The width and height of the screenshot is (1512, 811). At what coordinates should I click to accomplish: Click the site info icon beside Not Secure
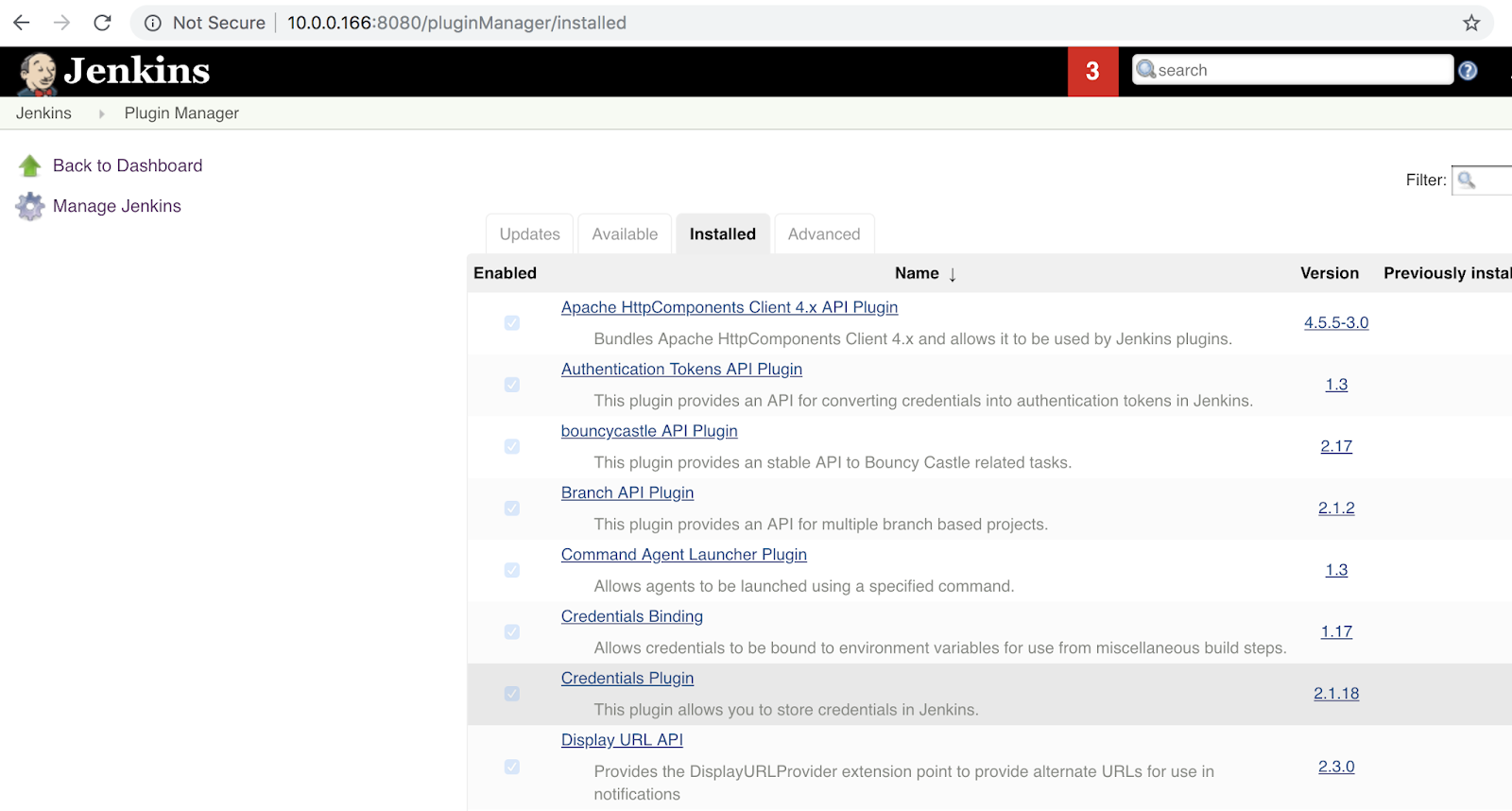[x=152, y=23]
